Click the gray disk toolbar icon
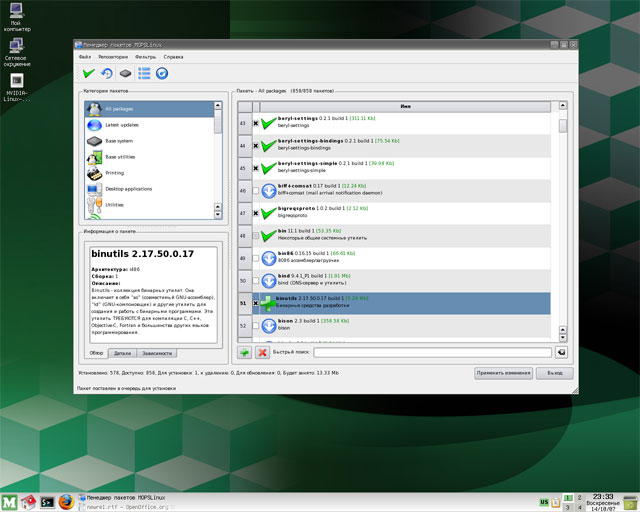This screenshot has height=512, width=640. point(125,73)
